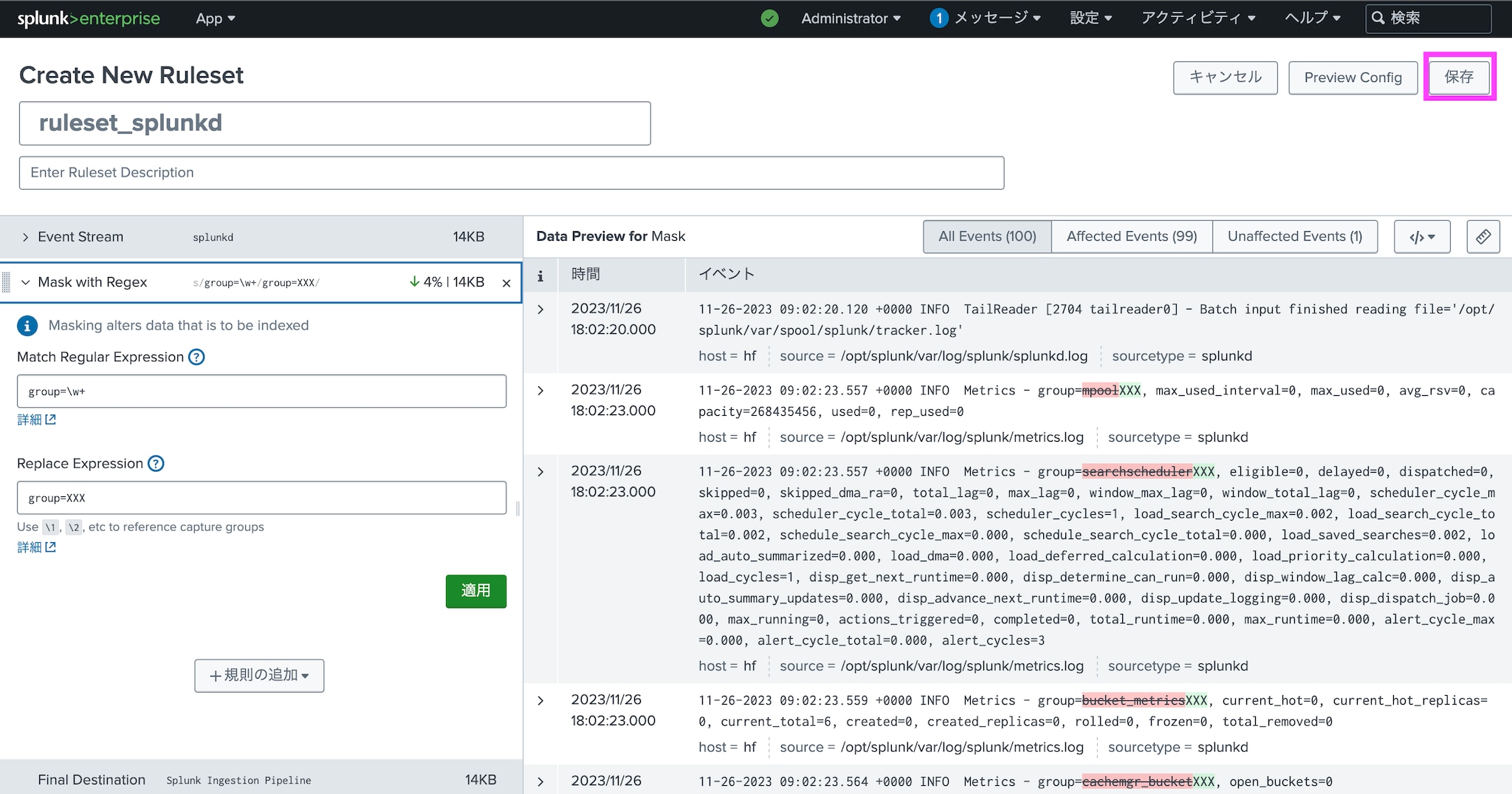Screen dimensions: 1512x794
Task: Open 詳細 link under Replace Expression
Action: (37, 547)
